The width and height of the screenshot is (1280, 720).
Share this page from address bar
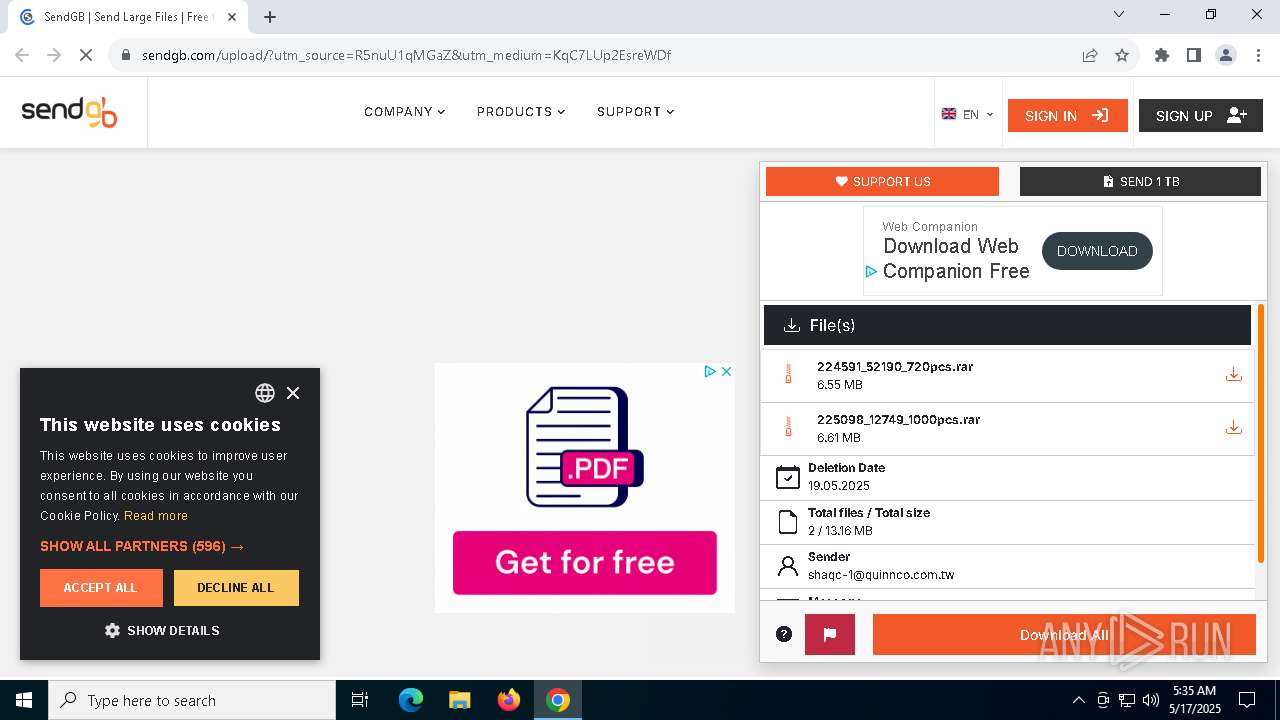[x=1090, y=55]
